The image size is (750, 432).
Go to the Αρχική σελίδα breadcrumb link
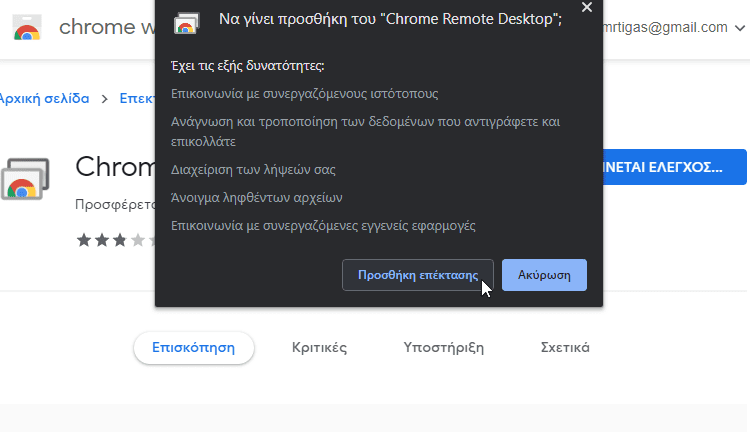44,99
